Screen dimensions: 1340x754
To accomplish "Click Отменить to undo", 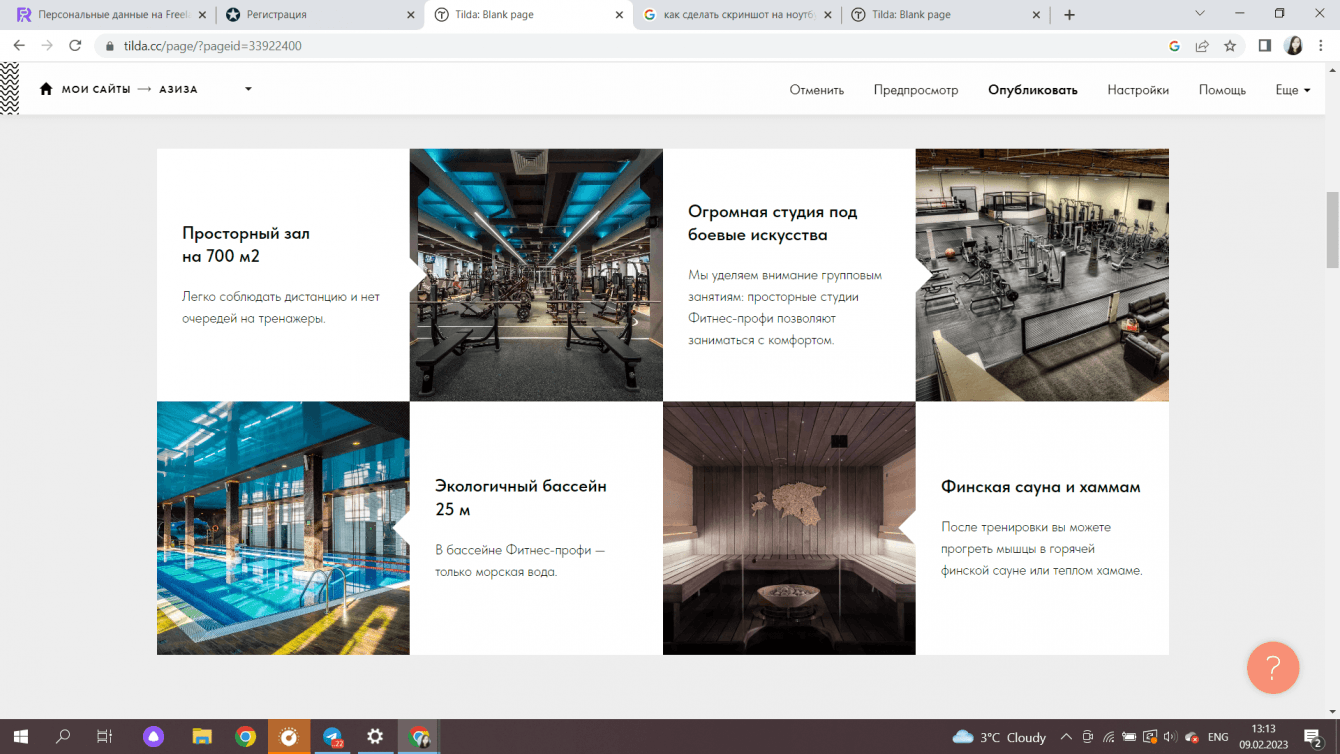I will pos(817,90).
